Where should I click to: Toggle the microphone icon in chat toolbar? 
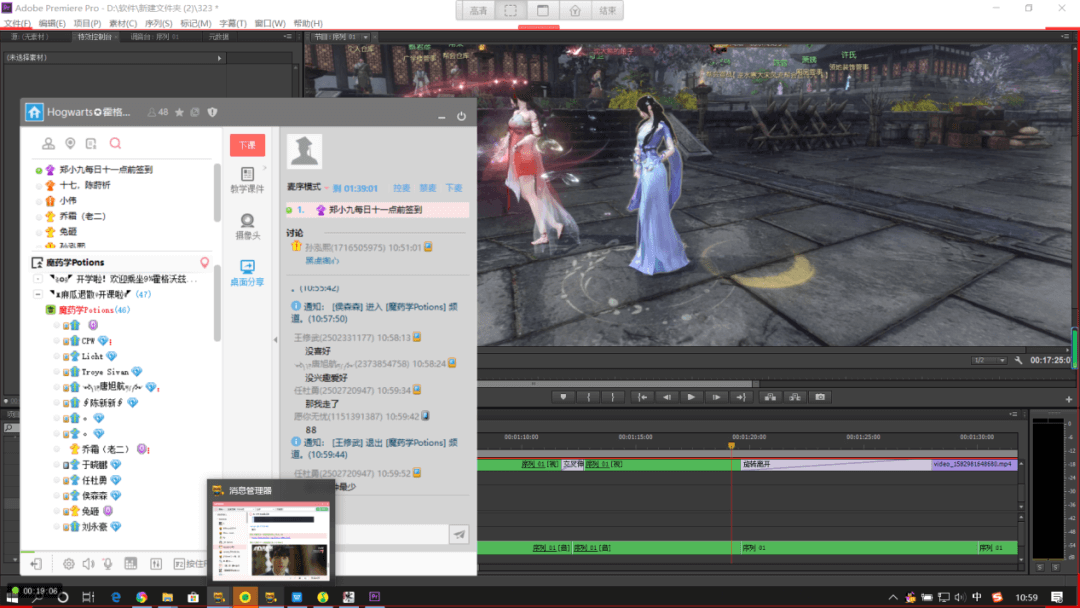tap(108, 564)
